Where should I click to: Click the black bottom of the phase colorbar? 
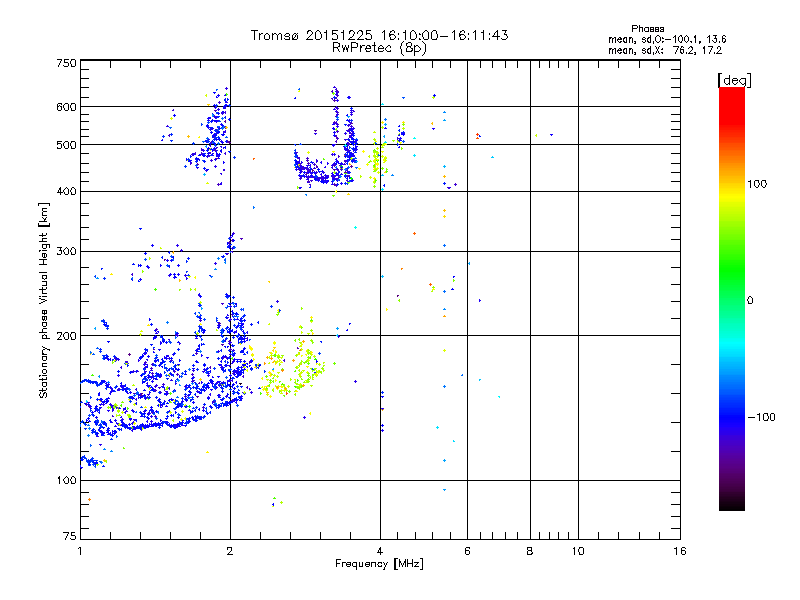pos(732,503)
